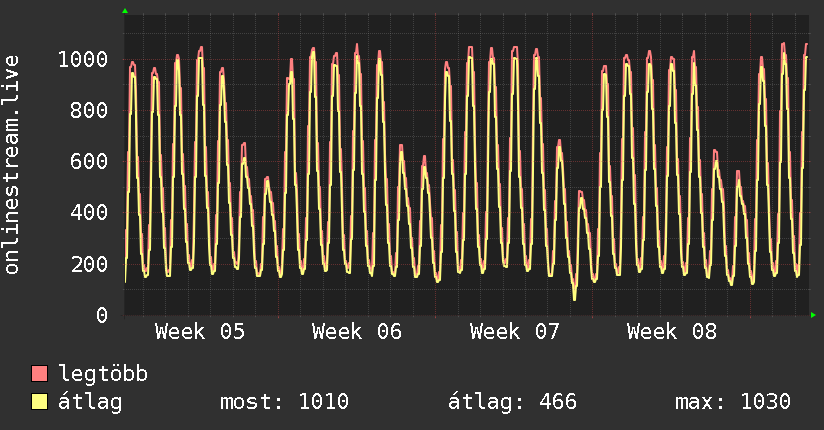Screen dimensions: 824x430
Task: Click the 'max: 1030' statistic
Action: pos(733,402)
